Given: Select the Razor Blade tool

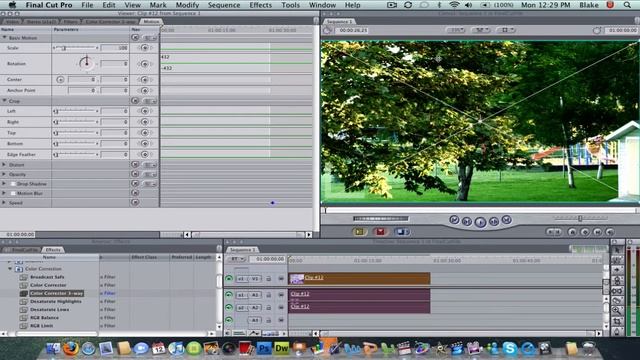Looking at the screenshot, I should (617, 301).
